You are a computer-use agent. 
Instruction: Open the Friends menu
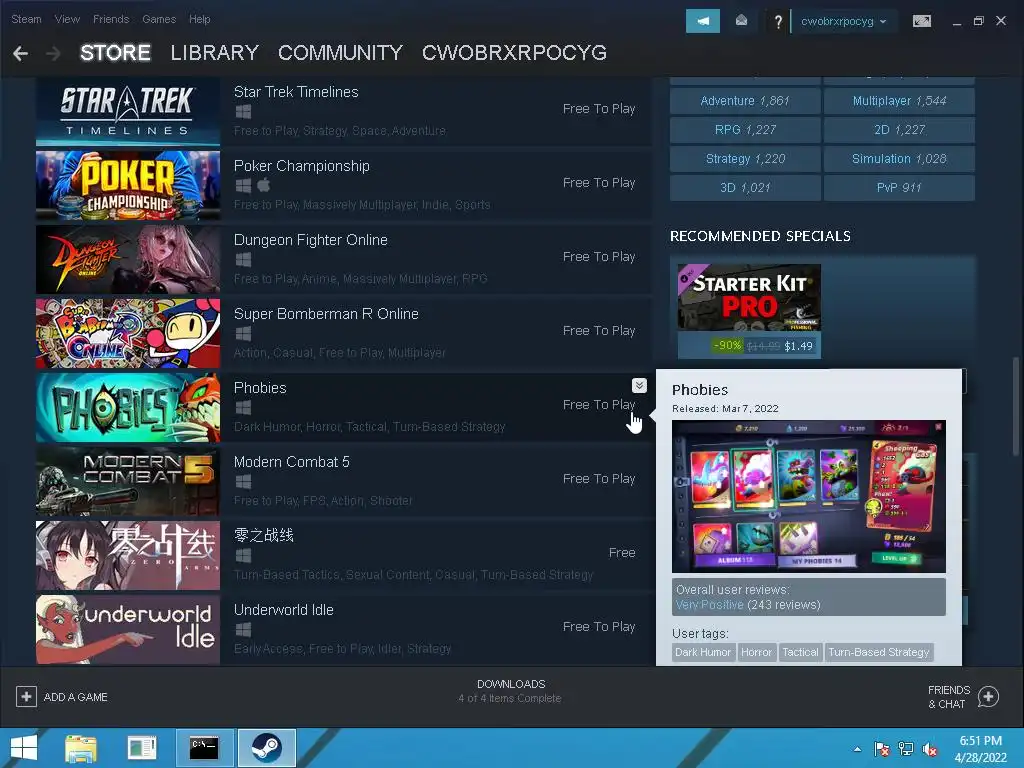111,19
